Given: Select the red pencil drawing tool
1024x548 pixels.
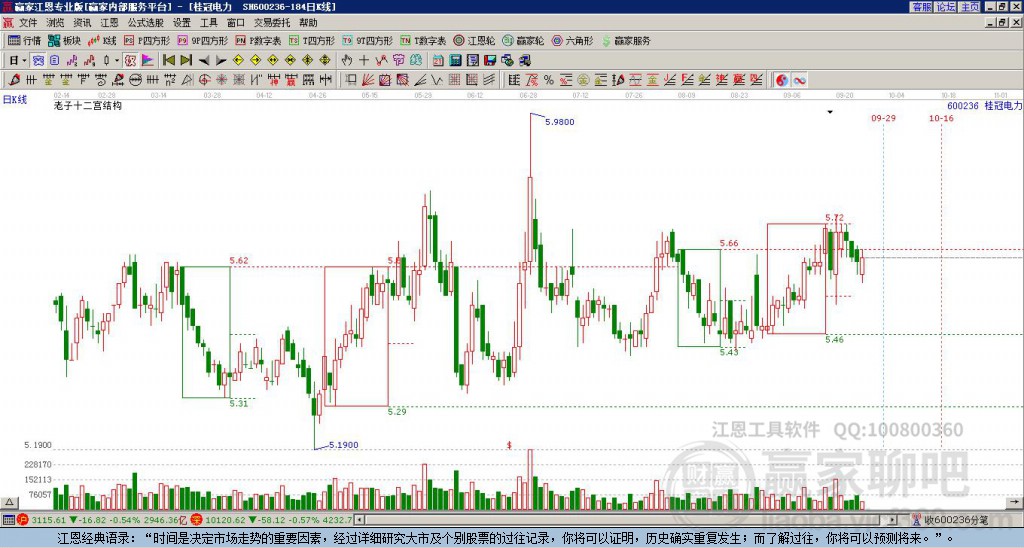Looking at the screenshot, I should (14, 80).
